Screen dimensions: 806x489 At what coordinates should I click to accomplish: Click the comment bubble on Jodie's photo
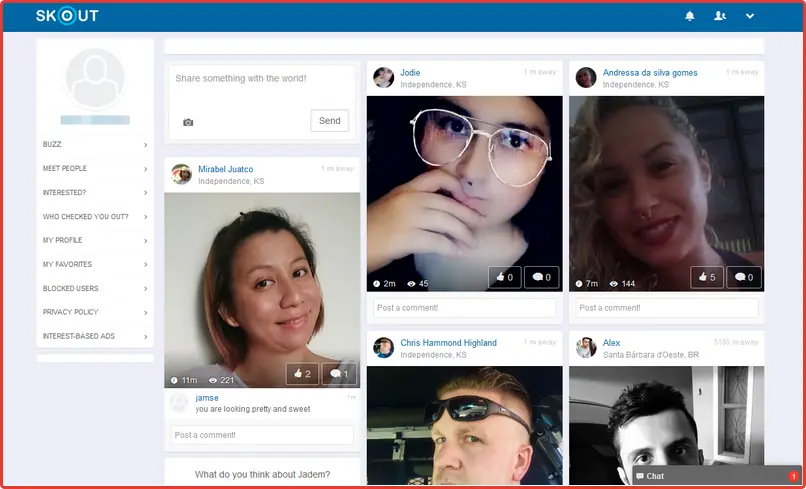[x=542, y=277]
